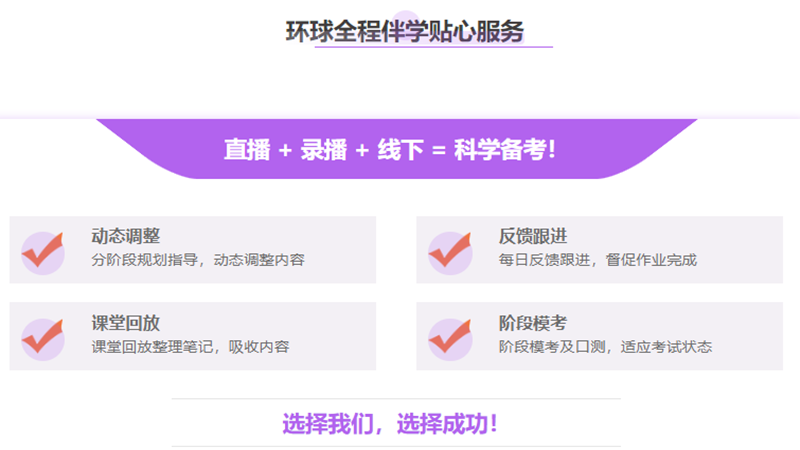Click description 分阶段规划指导,动态调整内容

coord(197,260)
